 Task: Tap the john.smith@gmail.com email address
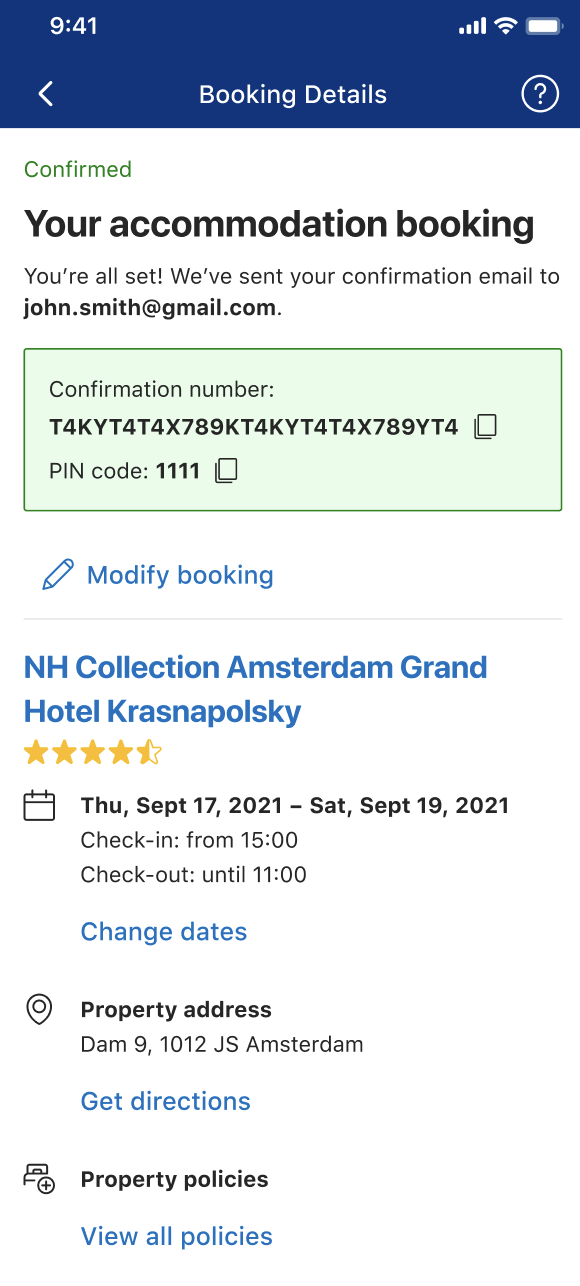(150, 308)
